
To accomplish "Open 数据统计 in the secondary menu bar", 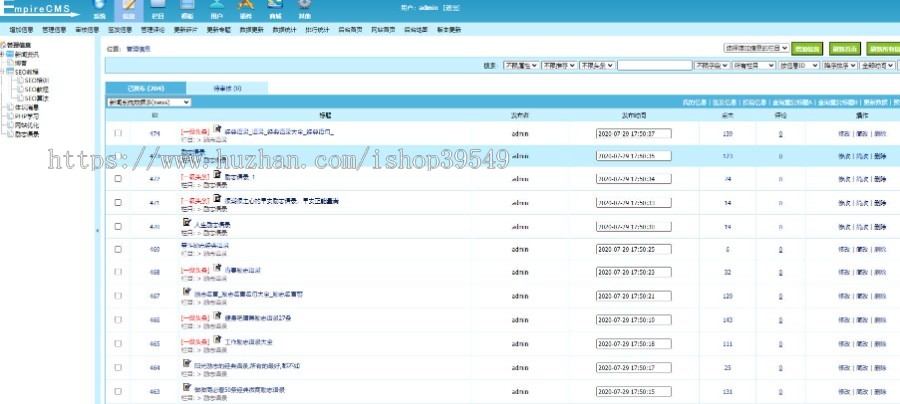I will 284,30.
